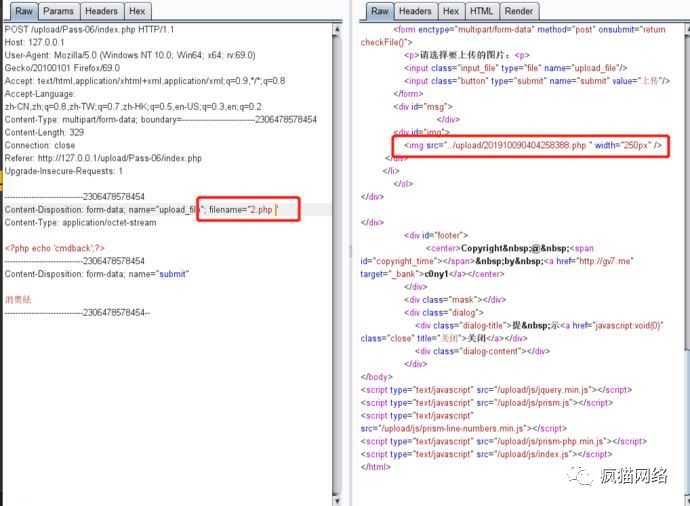This screenshot has height=506, width=690.
Task: Click the prism.js script line
Action: (x=487, y=403)
